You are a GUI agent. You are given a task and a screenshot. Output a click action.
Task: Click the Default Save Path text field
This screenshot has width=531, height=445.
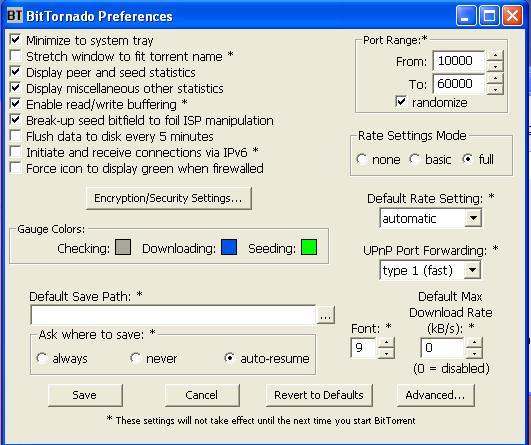click(173, 315)
